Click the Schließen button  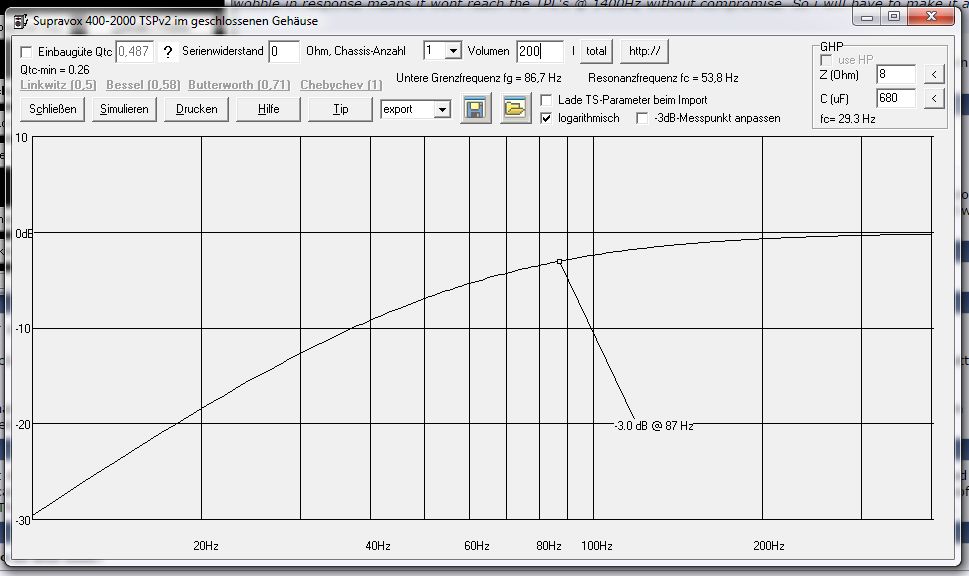[x=53, y=109]
